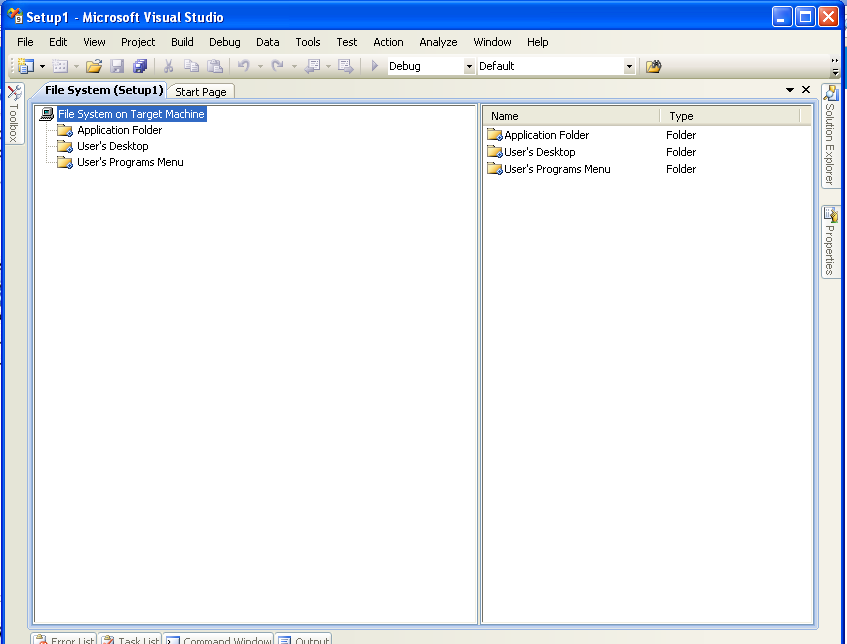Open the Properties sidebar tab
The width and height of the screenshot is (847, 644).
(x=831, y=235)
